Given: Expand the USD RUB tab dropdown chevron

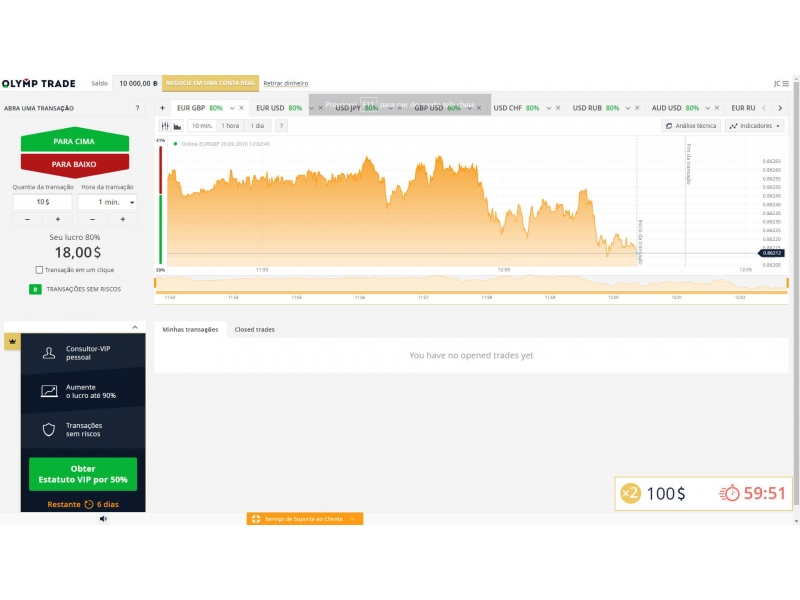Looking at the screenshot, I should point(628,108).
